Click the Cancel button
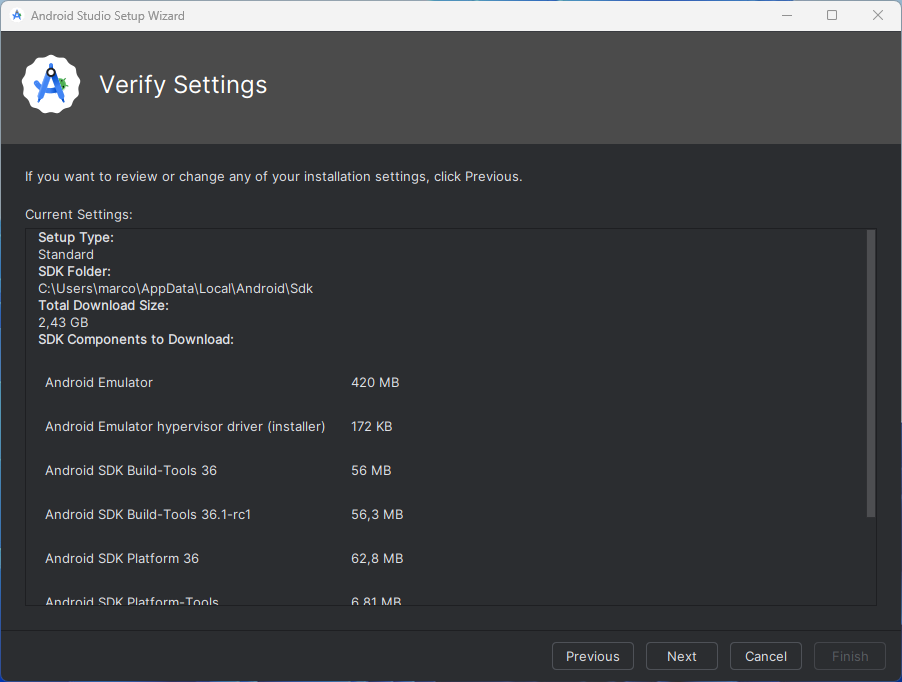This screenshot has width=902, height=682. pos(765,656)
